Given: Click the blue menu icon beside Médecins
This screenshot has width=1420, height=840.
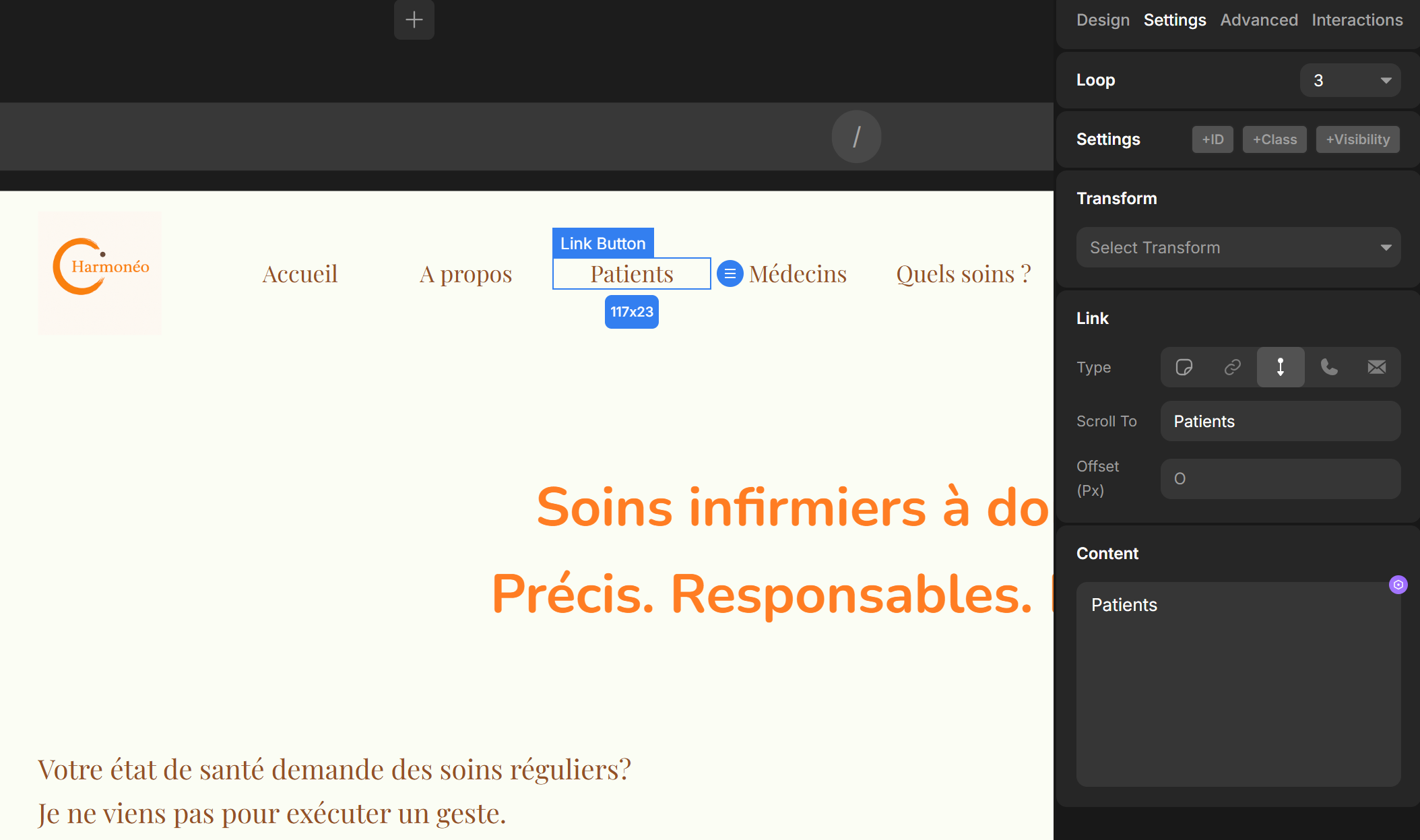Looking at the screenshot, I should click(730, 273).
